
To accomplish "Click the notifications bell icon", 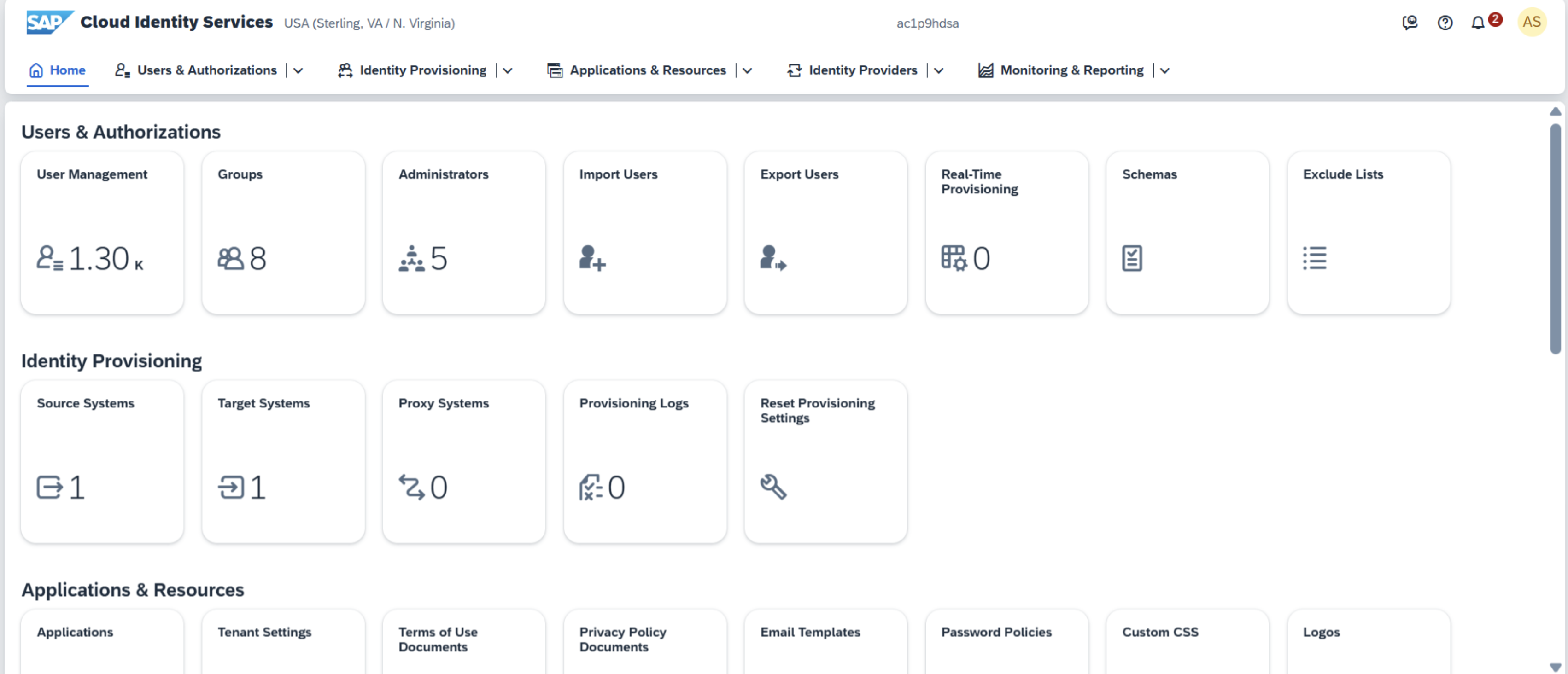I will (1477, 23).
